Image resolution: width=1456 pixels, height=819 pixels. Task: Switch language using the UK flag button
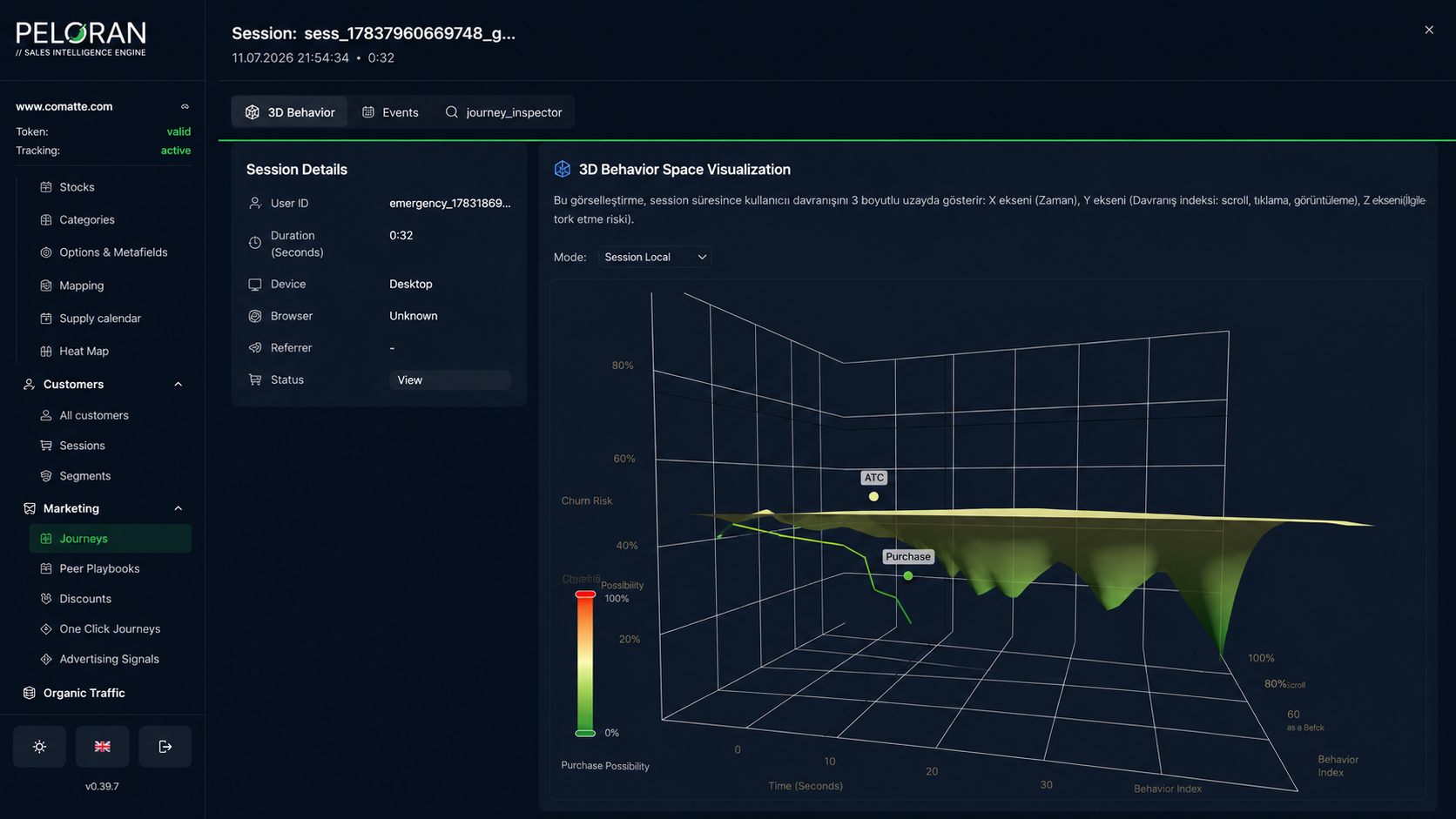pyautogui.click(x=102, y=747)
